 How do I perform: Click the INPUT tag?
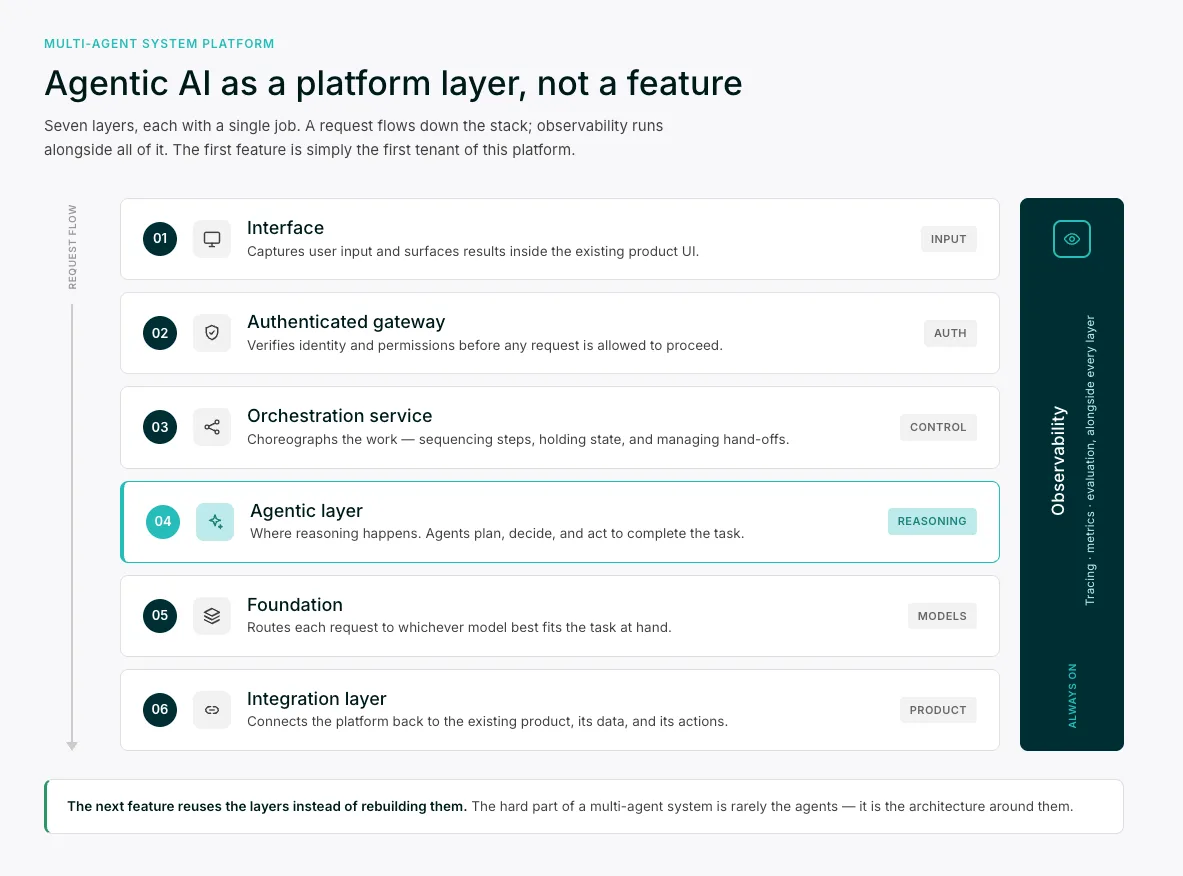pyautogui.click(x=948, y=239)
